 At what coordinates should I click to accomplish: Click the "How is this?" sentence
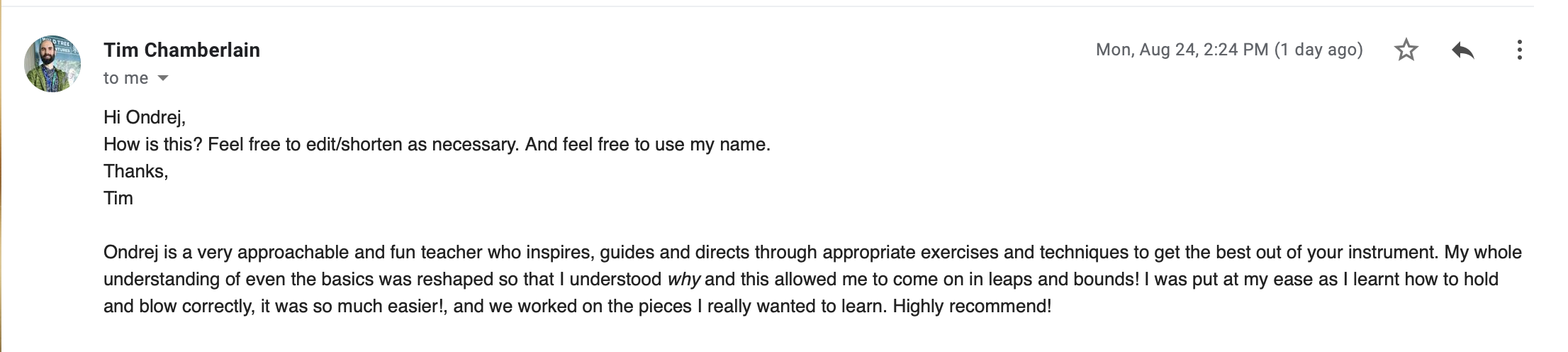154,144
